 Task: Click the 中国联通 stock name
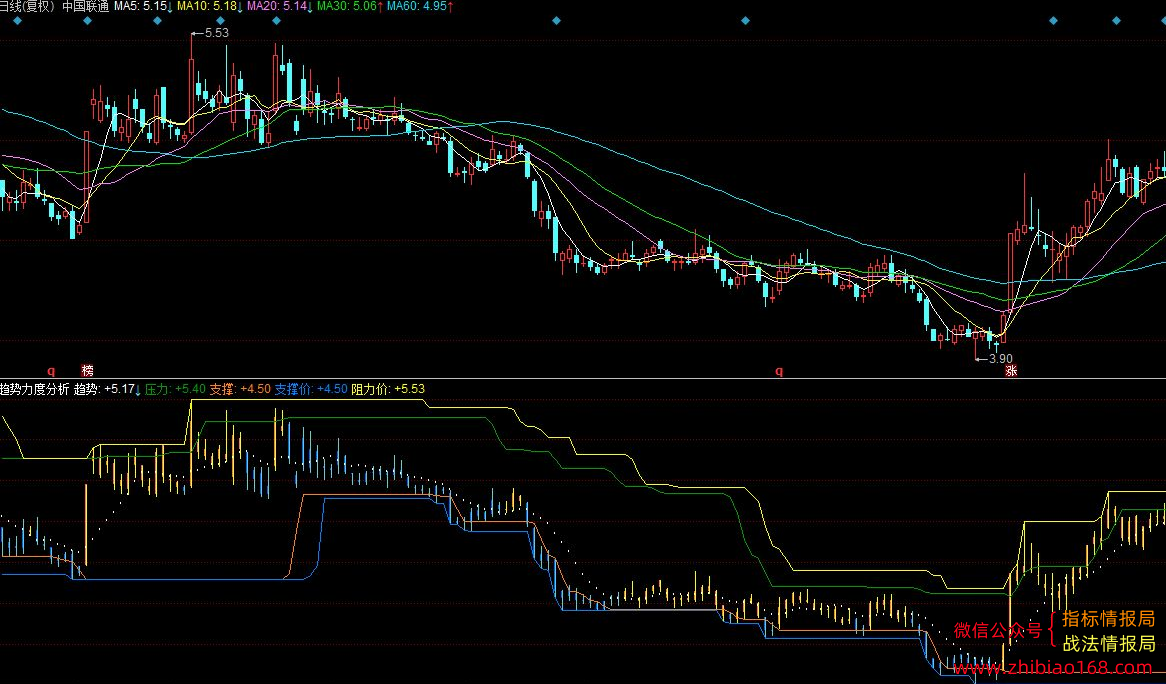pos(86,7)
